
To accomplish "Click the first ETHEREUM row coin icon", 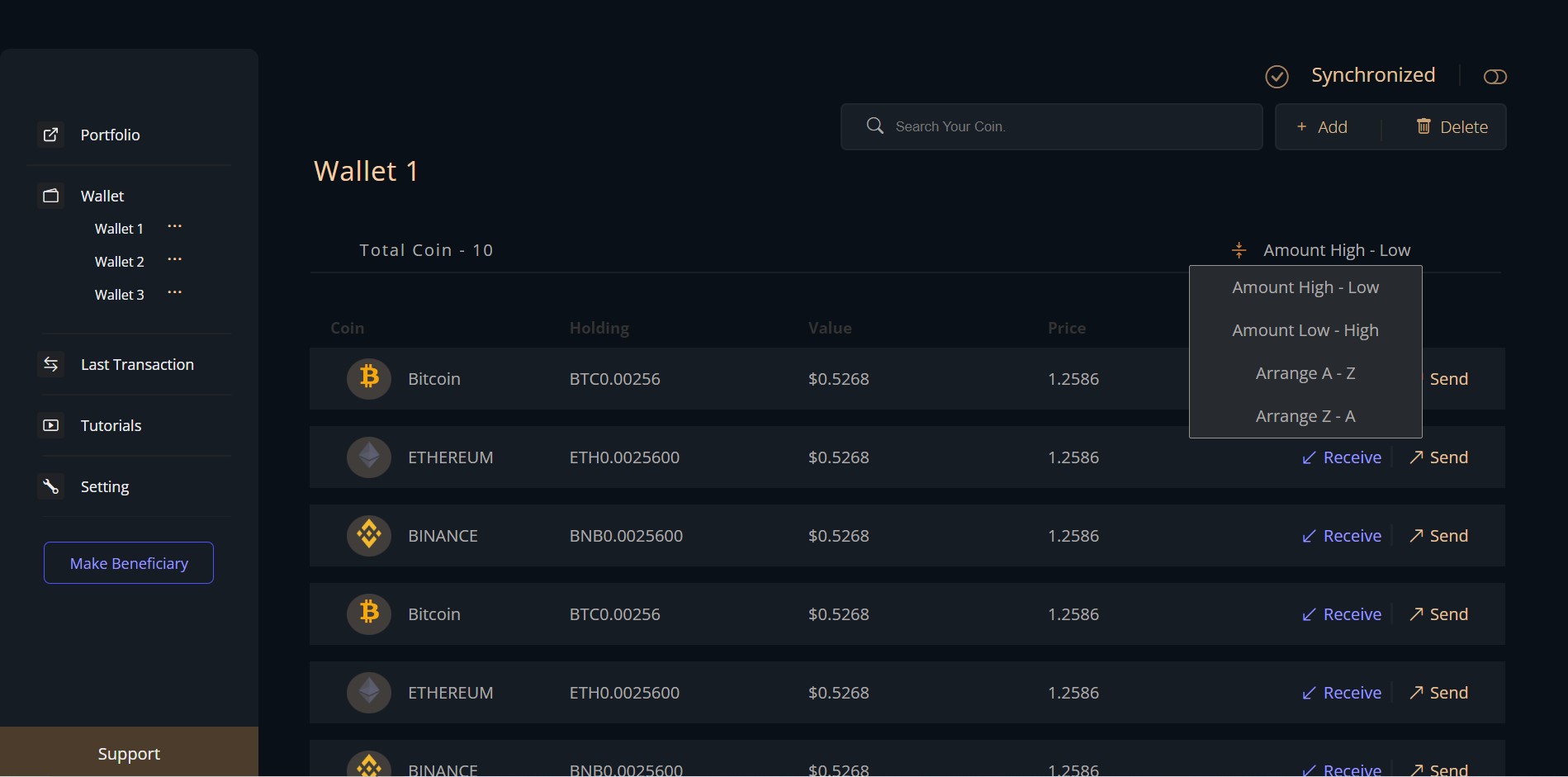I will click(x=369, y=457).
